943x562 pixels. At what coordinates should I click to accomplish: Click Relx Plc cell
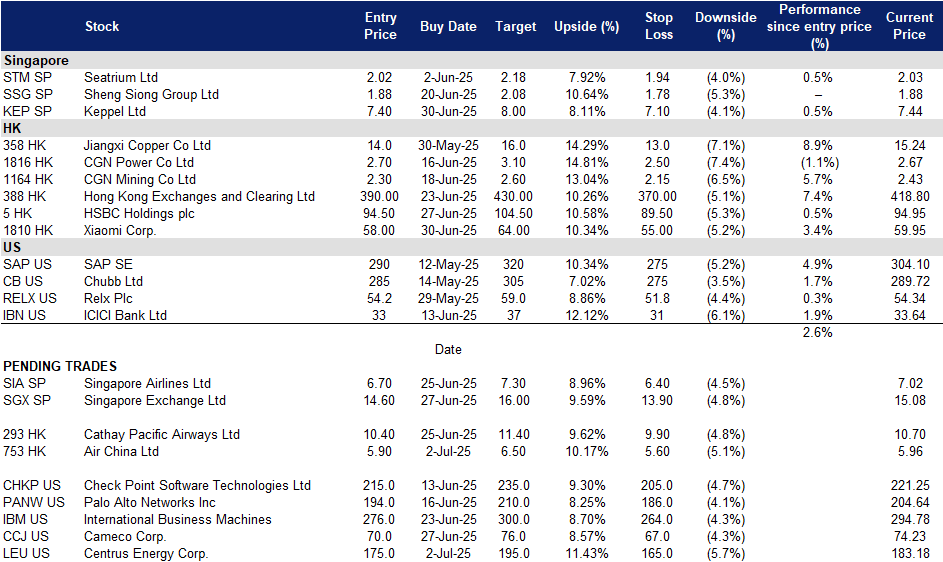pyautogui.click(x=108, y=298)
